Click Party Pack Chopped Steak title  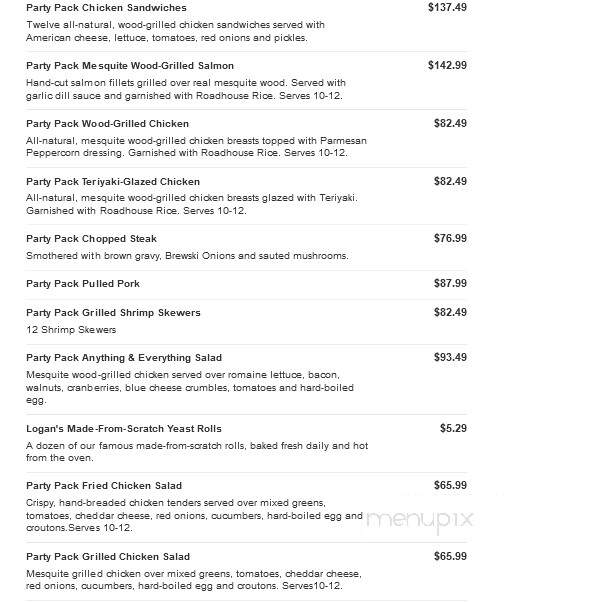[x=91, y=239]
